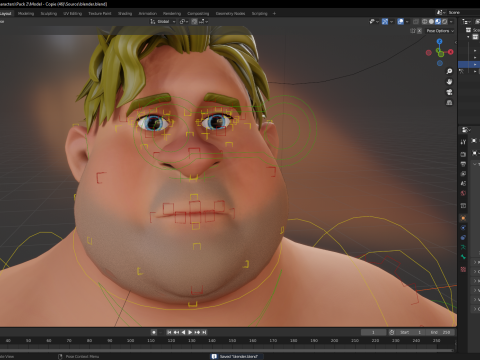
Task: Toggle the snap magnet in header
Action: point(195,21)
